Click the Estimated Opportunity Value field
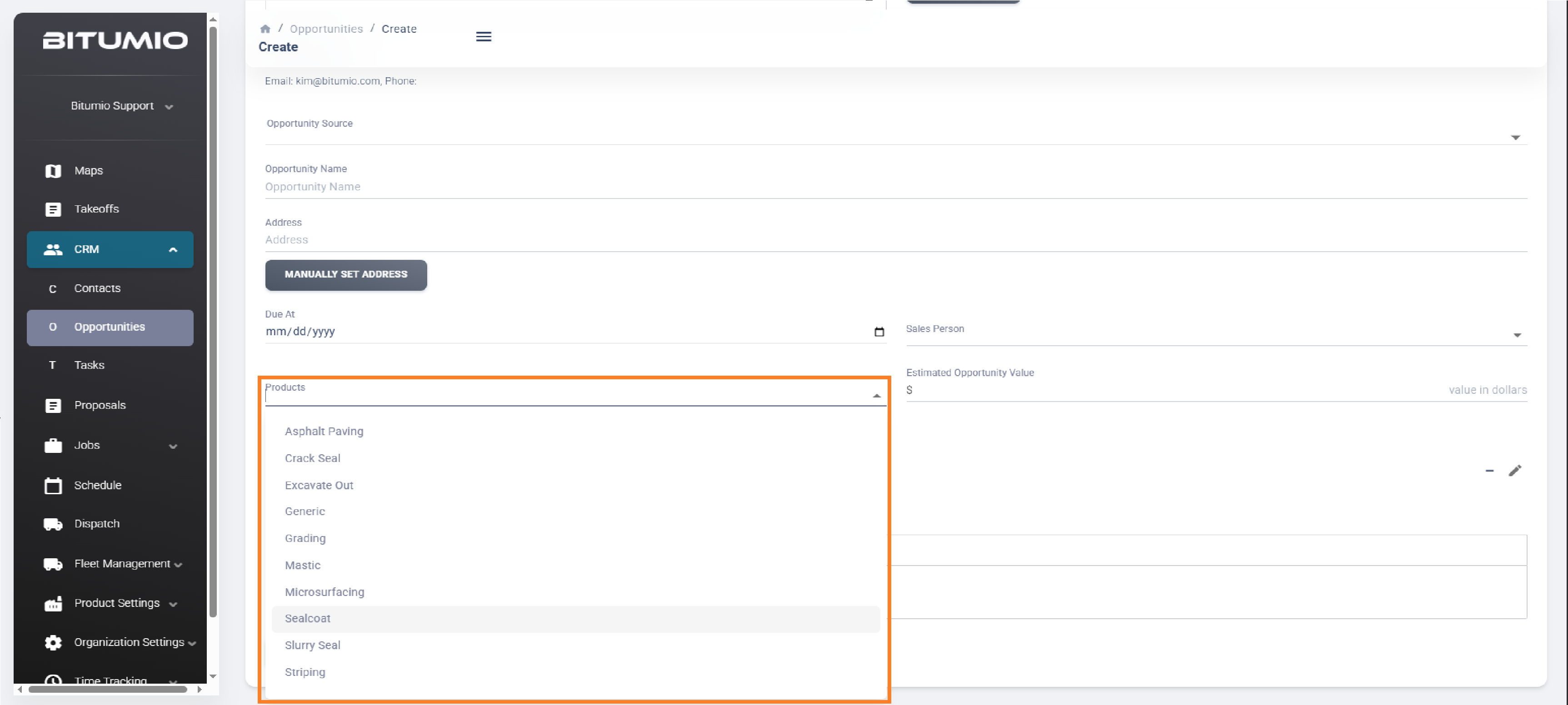This screenshot has height=705, width=1568. [x=1218, y=390]
